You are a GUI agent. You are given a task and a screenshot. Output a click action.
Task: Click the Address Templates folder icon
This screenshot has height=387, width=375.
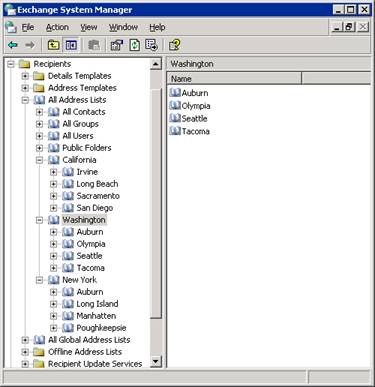coord(39,88)
